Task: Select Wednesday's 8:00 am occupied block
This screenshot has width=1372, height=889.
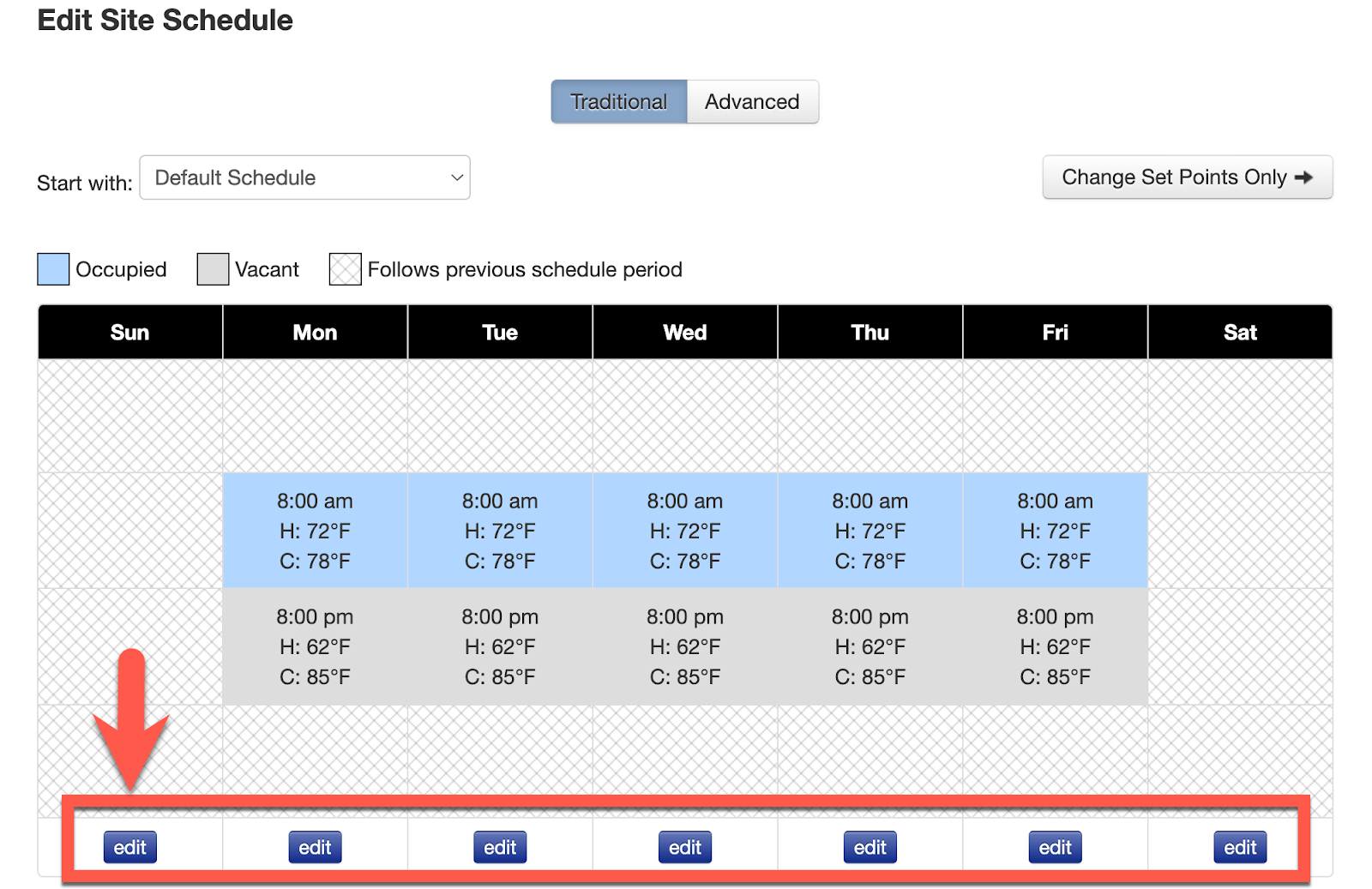Action: 685,531
